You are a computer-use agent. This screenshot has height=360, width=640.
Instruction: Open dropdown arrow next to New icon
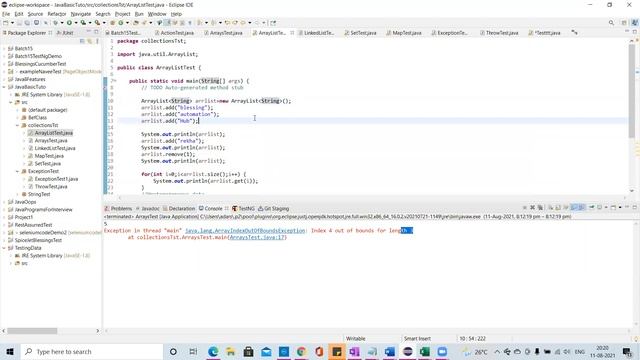(x=12, y=23)
